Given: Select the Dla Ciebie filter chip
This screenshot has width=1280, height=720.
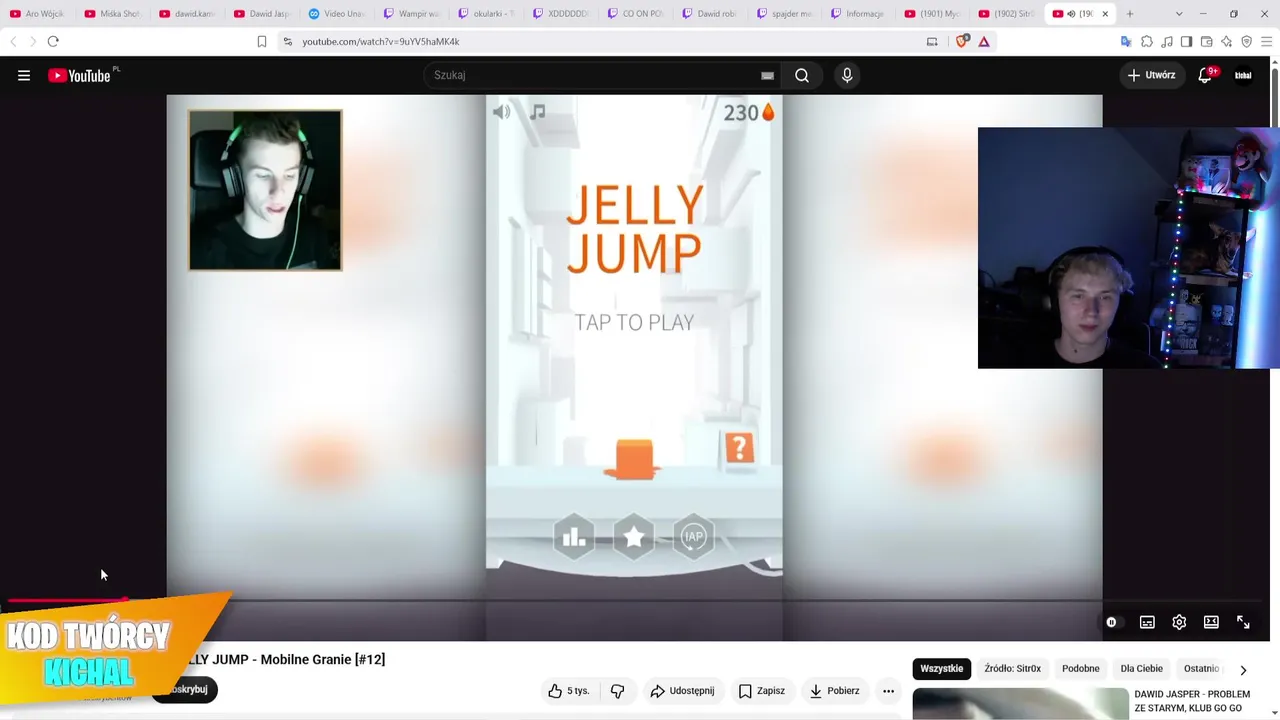Looking at the screenshot, I should pyautogui.click(x=1141, y=669).
